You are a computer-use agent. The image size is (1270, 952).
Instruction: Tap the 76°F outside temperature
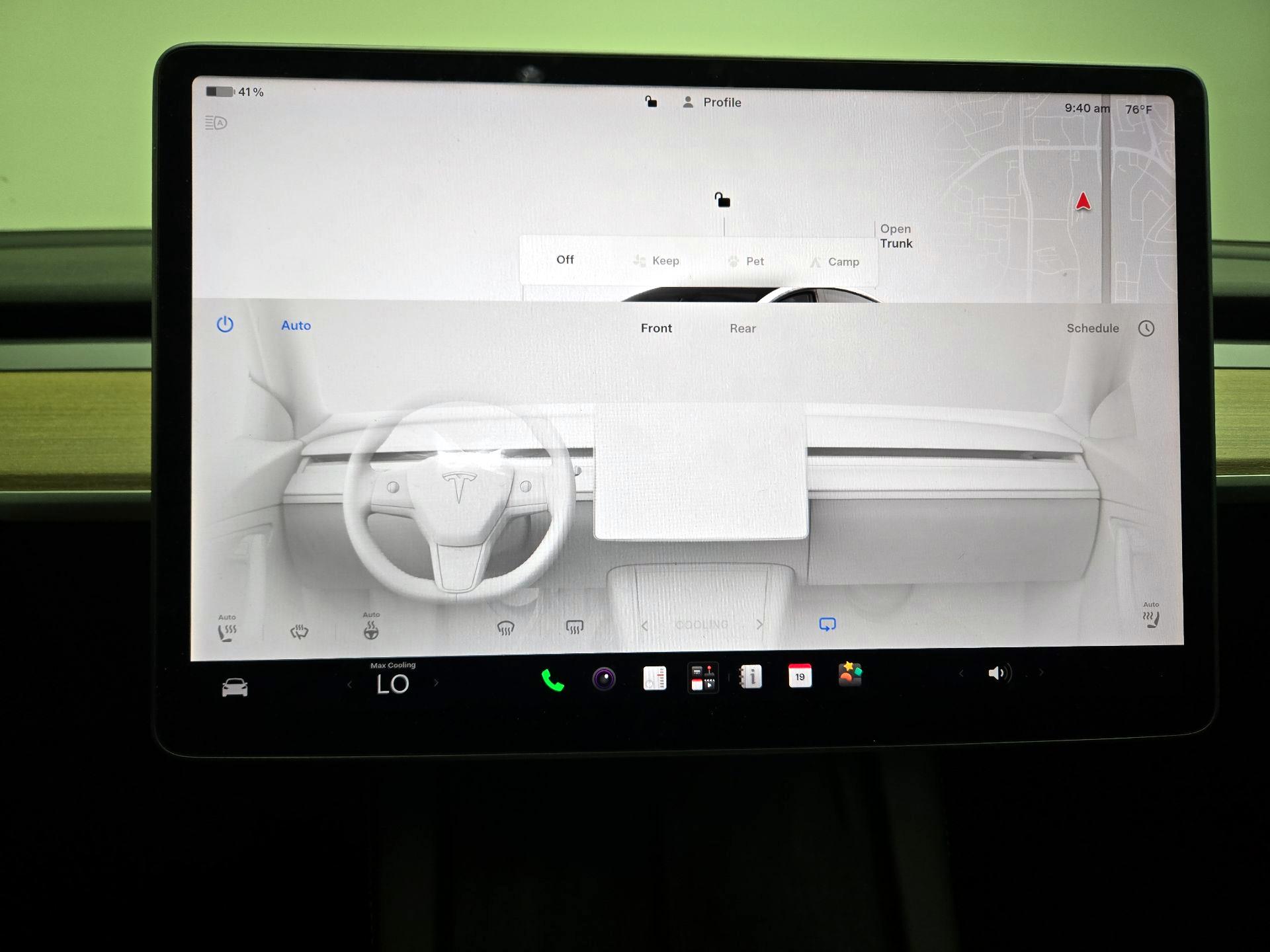coord(1138,109)
